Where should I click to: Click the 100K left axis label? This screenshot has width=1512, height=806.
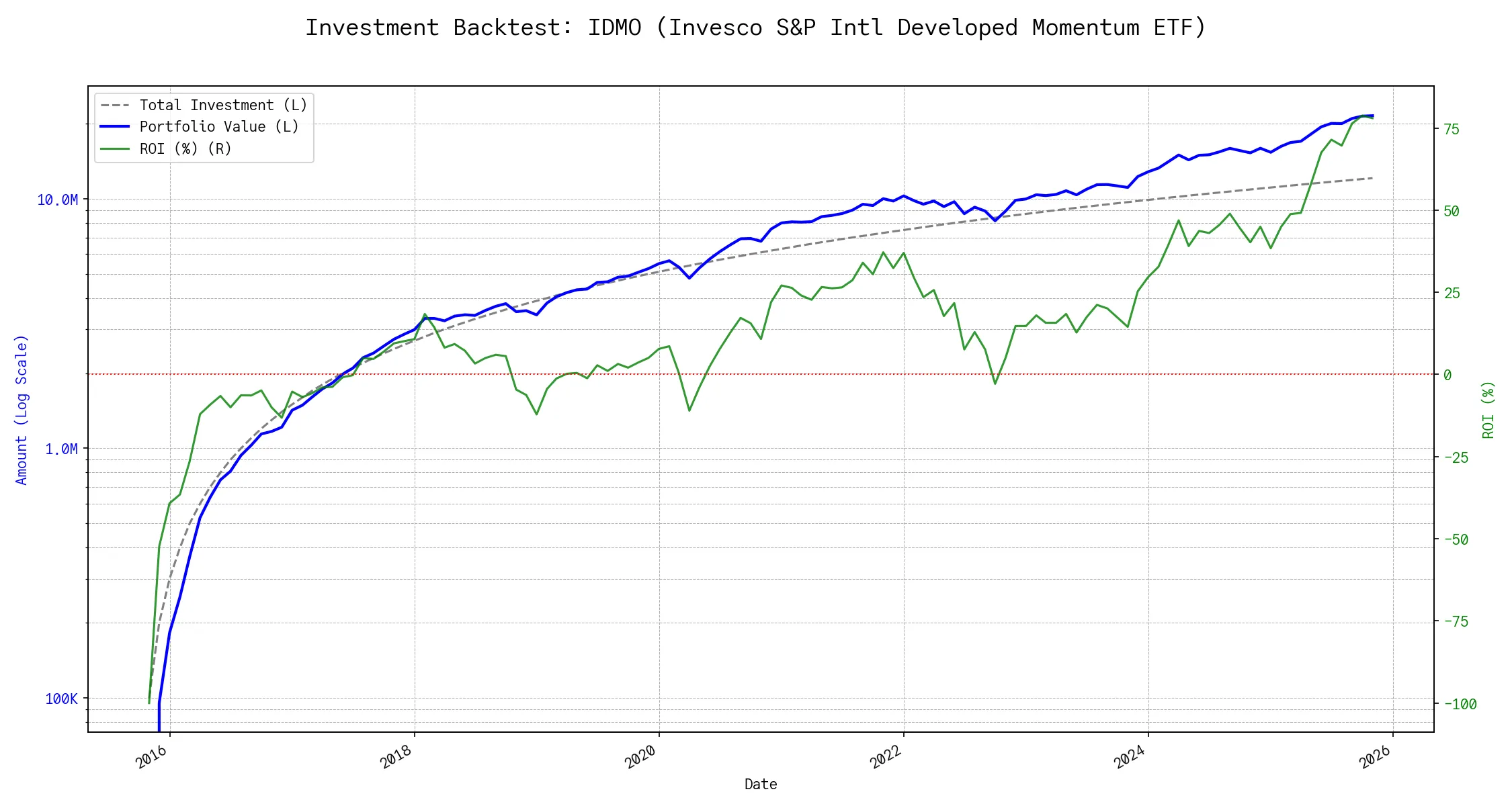pyautogui.click(x=61, y=699)
